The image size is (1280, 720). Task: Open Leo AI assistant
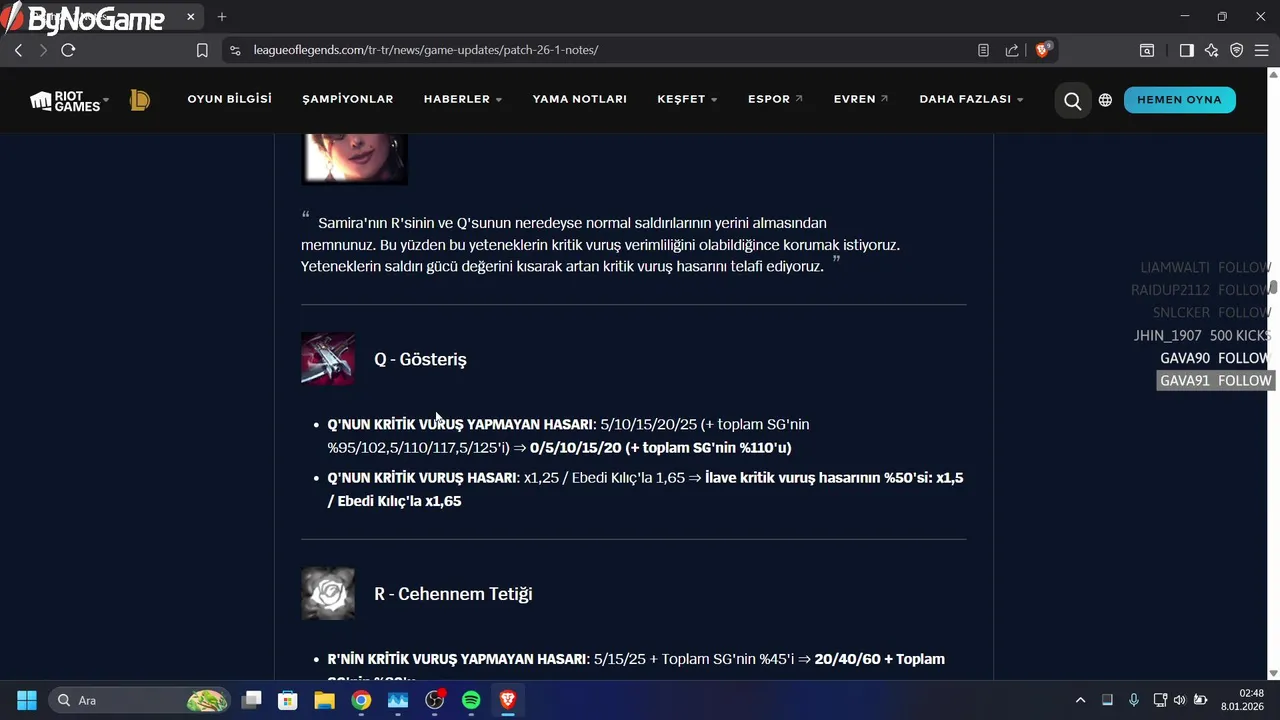(x=1211, y=50)
